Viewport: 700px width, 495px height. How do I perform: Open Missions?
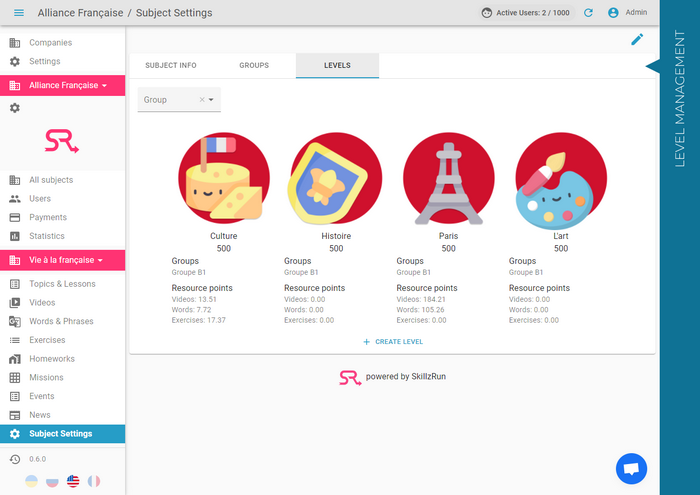click(62, 378)
